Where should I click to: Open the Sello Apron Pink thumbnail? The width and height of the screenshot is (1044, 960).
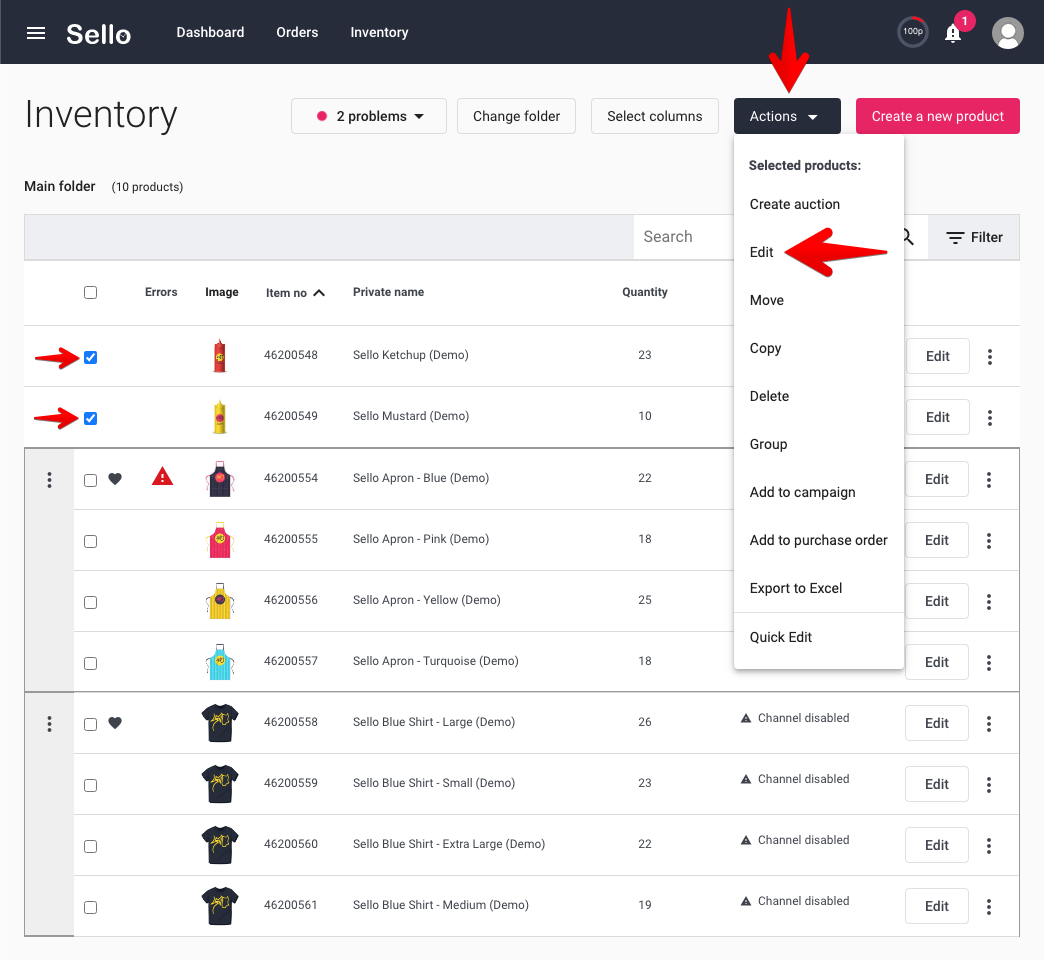click(x=220, y=539)
